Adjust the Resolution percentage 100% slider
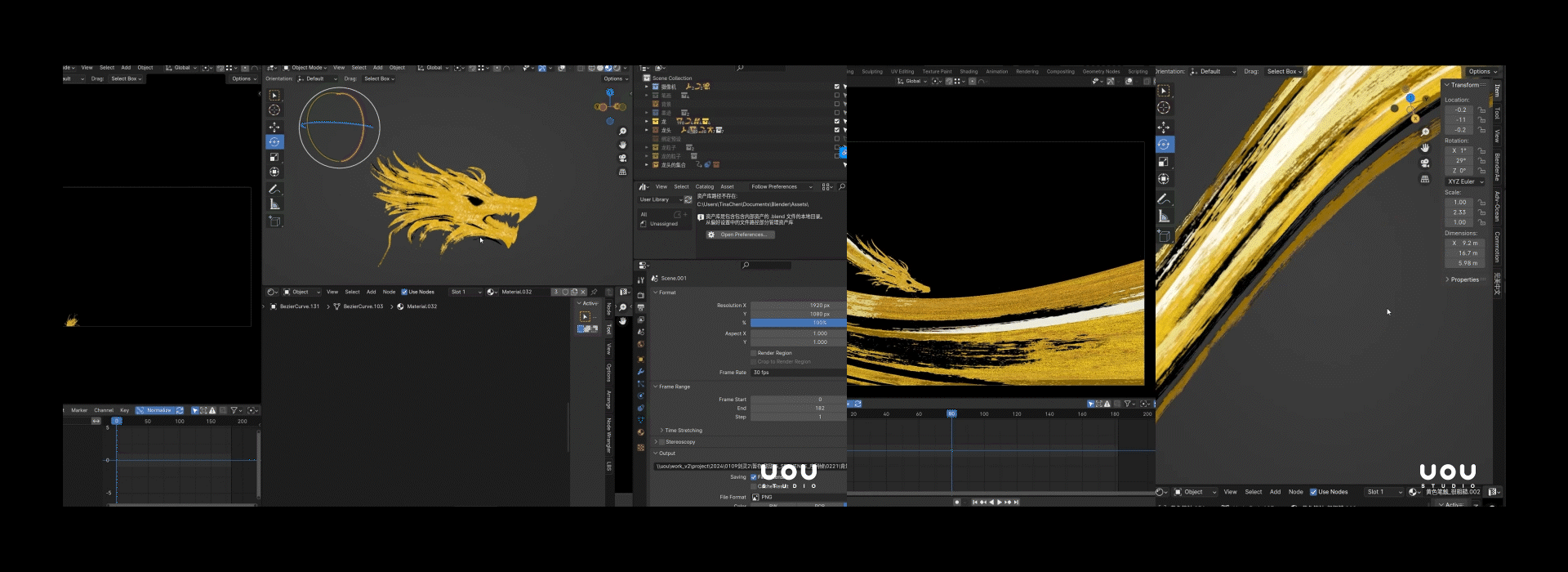Viewport: 1568px width, 572px height. [798, 323]
